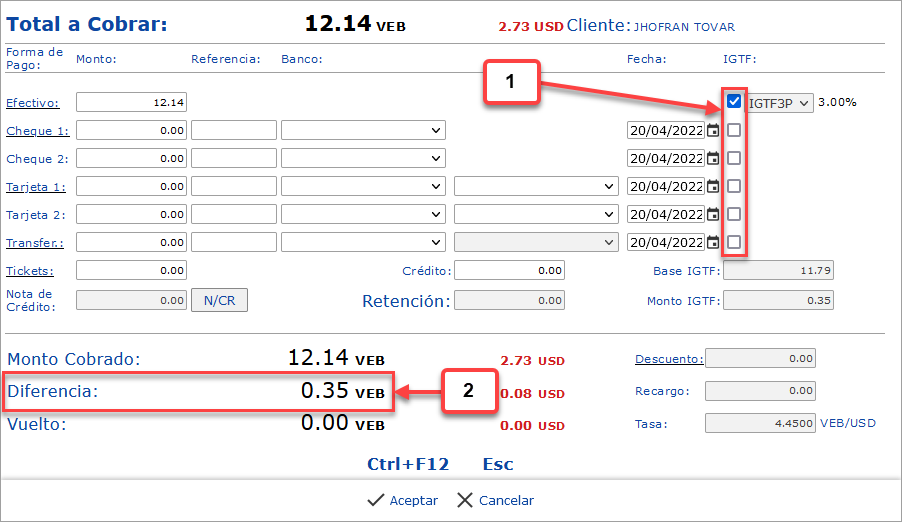This screenshot has height=522, width=902.
Task: Open the Descuento link
Action: (x=669, y=359)
